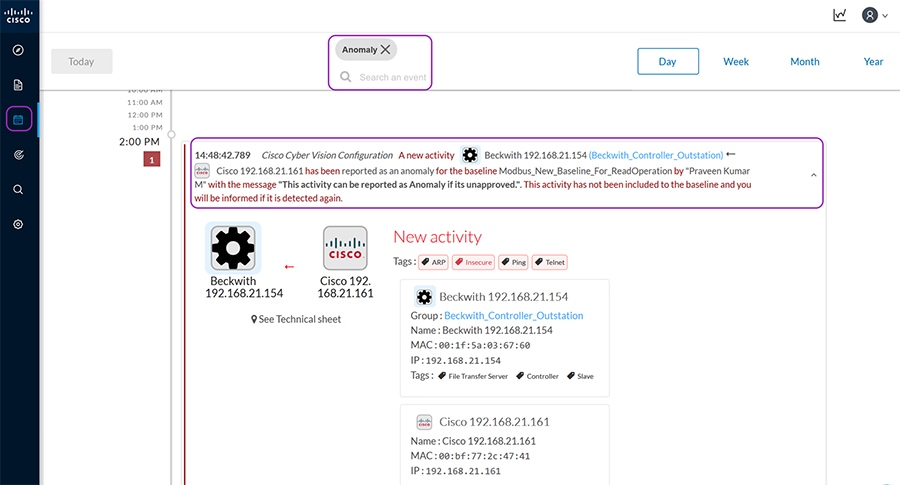Image resolution: width=900 pixels, height=485 pixels.
Task: Open the user account menu
Action: tap(874, 15)
